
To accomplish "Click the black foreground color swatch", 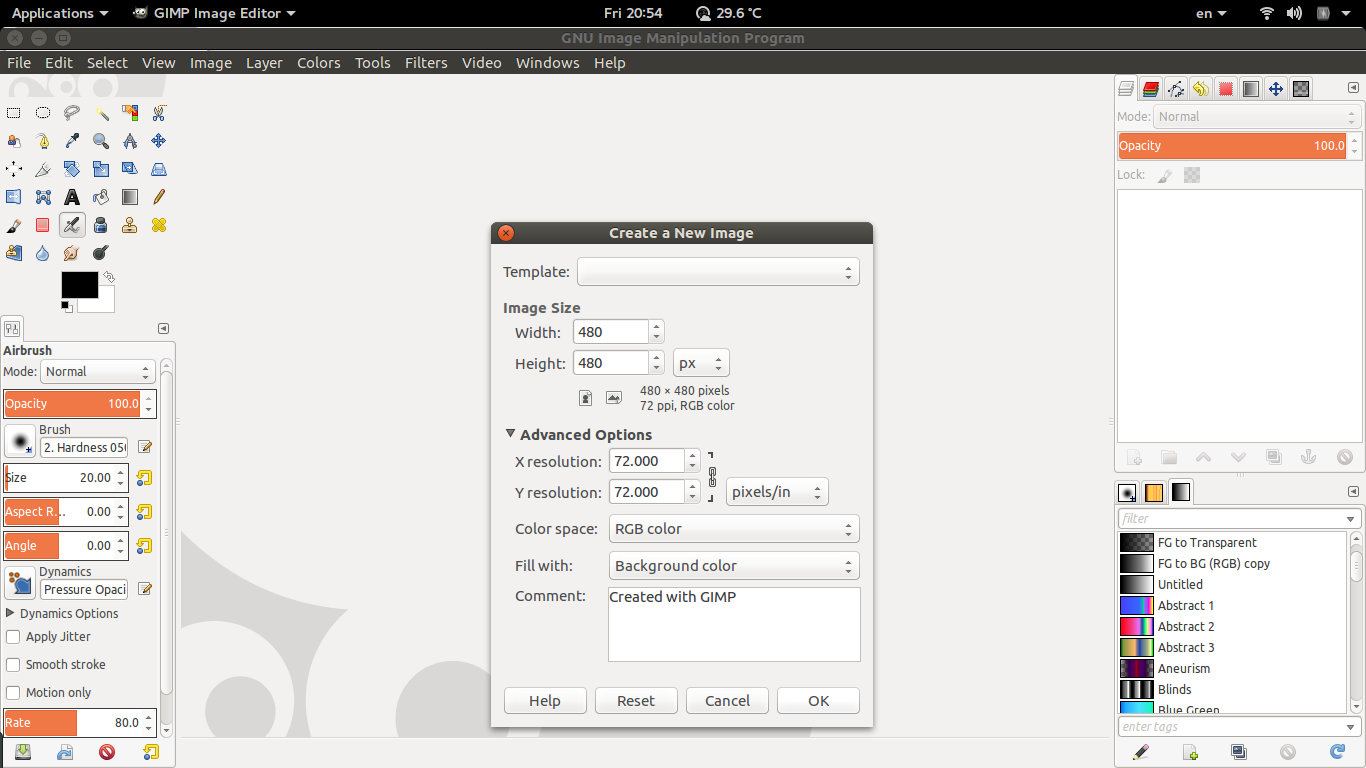I will coord(79,284).
